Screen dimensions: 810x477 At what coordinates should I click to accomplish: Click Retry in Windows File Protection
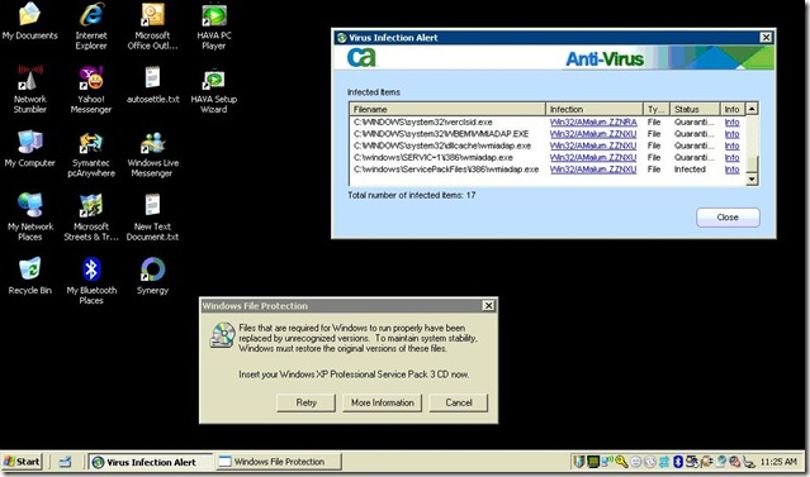tap(306, 403)
